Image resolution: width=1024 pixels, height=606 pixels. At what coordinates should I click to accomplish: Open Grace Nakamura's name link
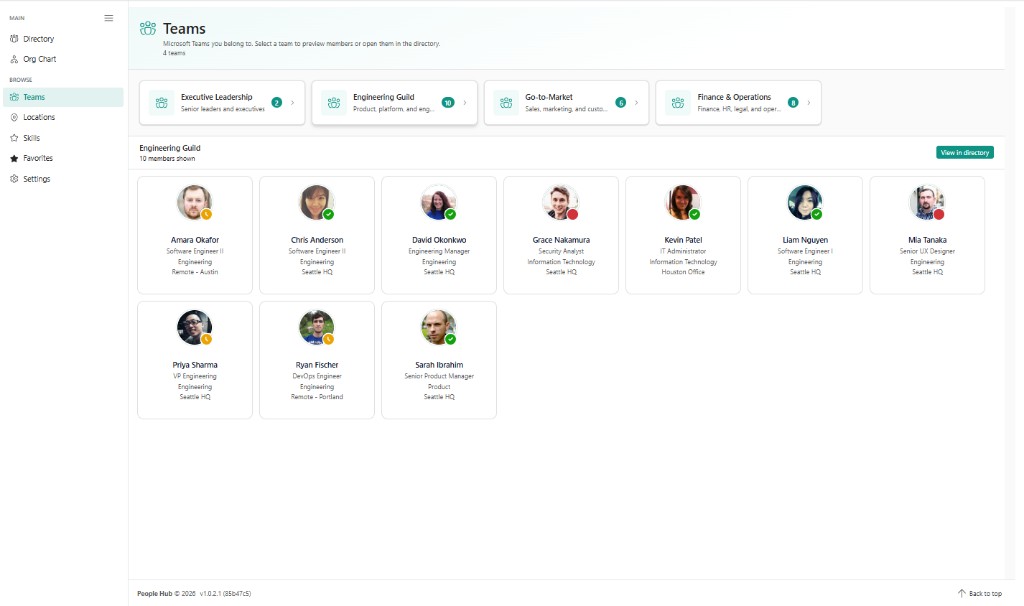coord(561,240)
